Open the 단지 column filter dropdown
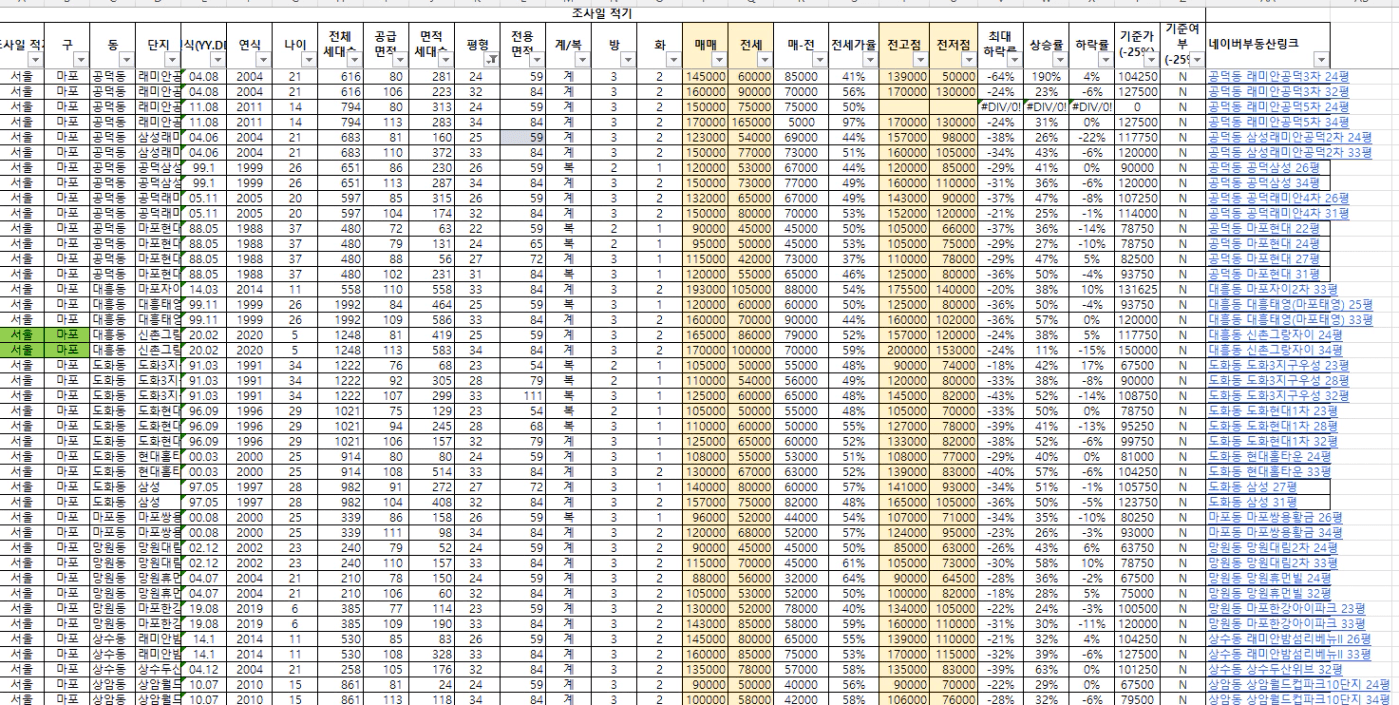 pyautogui.click(x=173, y=61)
